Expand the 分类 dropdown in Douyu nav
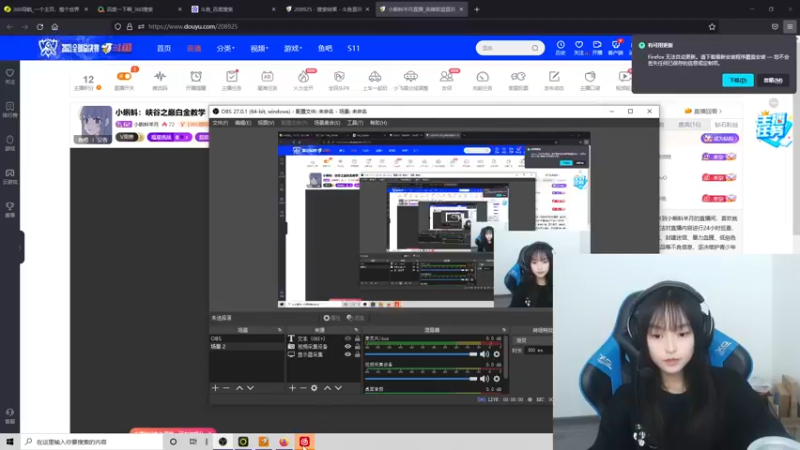800x450 pixels. click(225, 48)
